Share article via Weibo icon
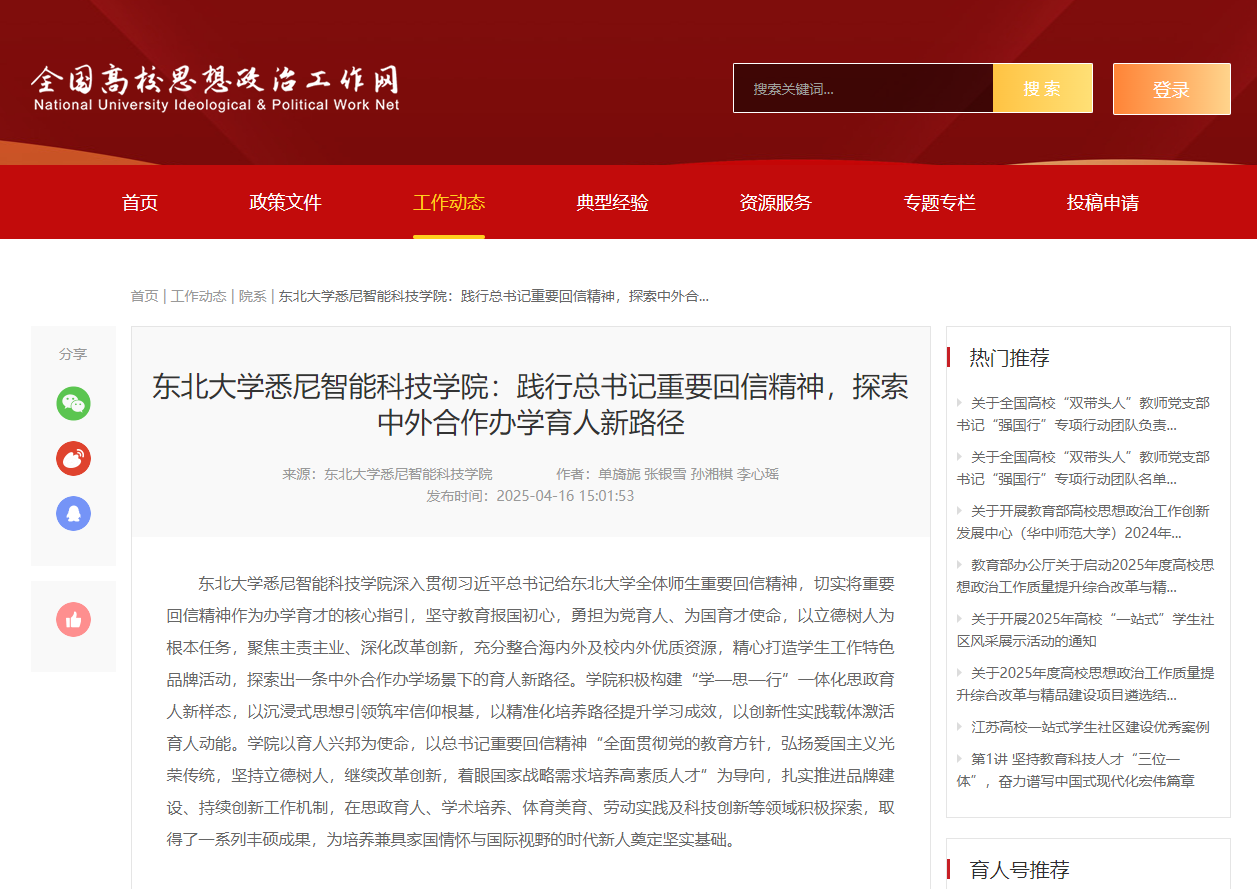 click(x=73, y=459)
